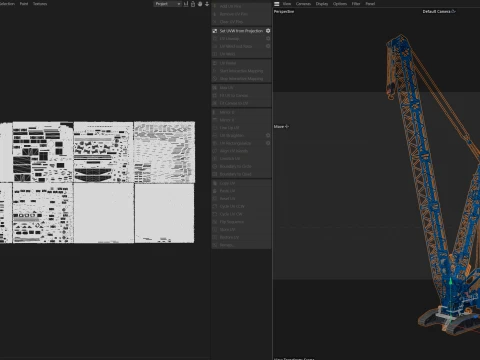Open the viewport Display menu

point(322,4)
